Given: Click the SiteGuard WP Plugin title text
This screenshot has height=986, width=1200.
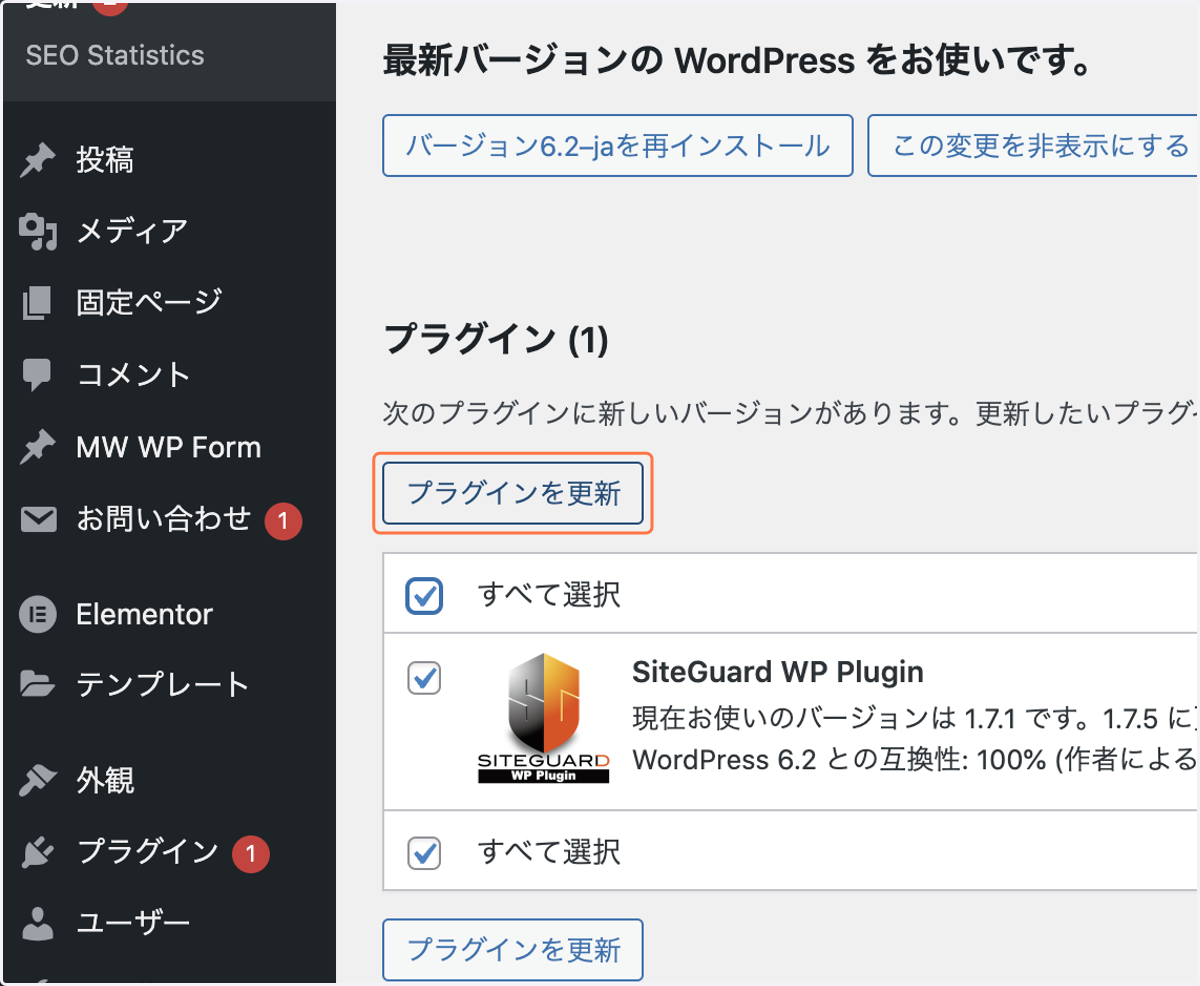Looking at the screenshot, I should [x=778, y=671].
